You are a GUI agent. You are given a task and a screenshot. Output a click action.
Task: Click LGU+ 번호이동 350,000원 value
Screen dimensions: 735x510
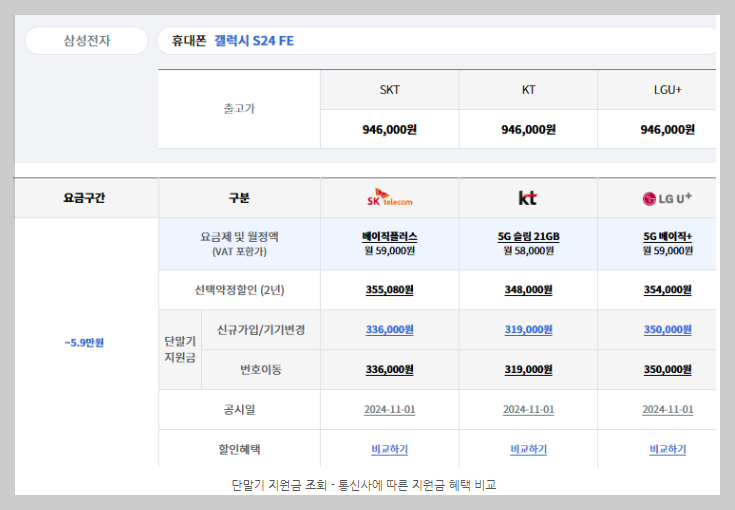pyautogui.click(x=668, y=369)
